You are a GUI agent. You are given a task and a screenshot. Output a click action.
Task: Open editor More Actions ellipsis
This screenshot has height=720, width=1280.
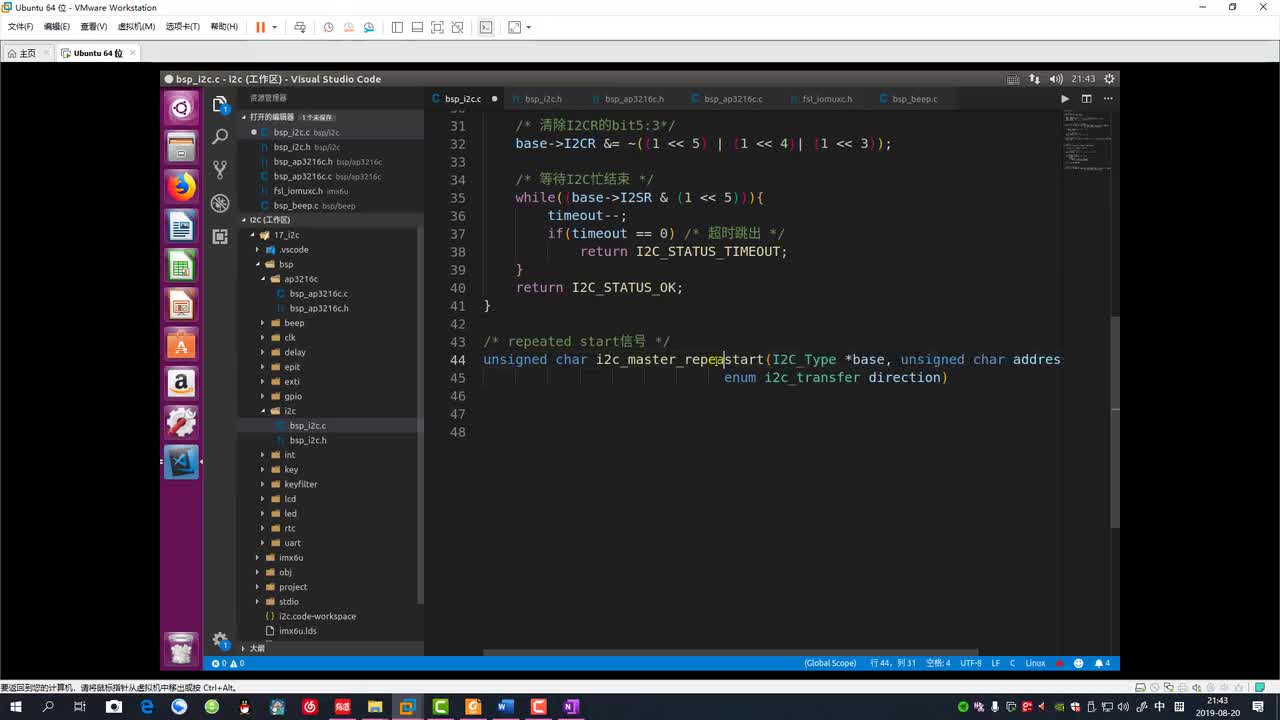coord(1106,99)
